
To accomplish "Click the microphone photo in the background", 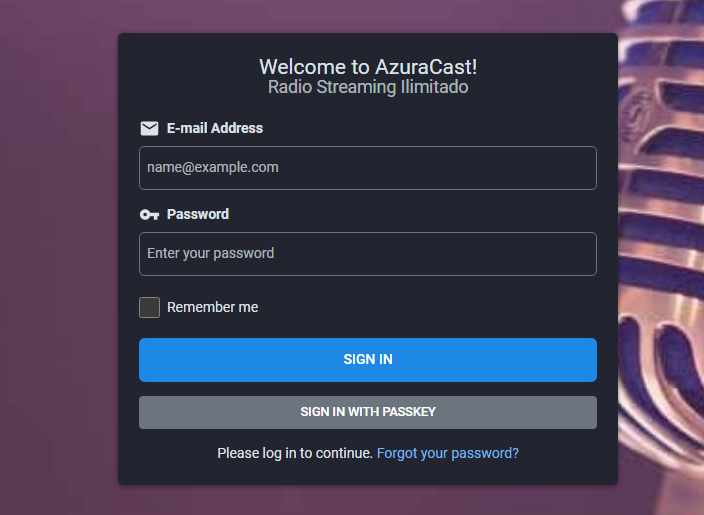I will (x=665, y=250).
